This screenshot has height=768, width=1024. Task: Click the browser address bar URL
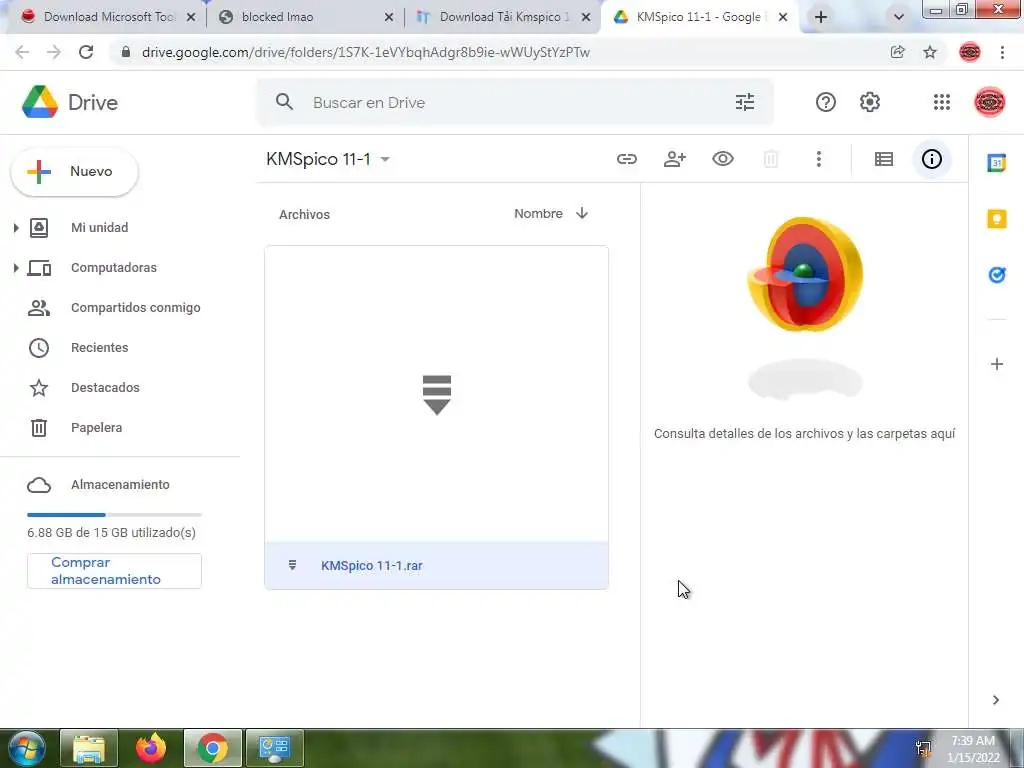[x=366, y=52]
